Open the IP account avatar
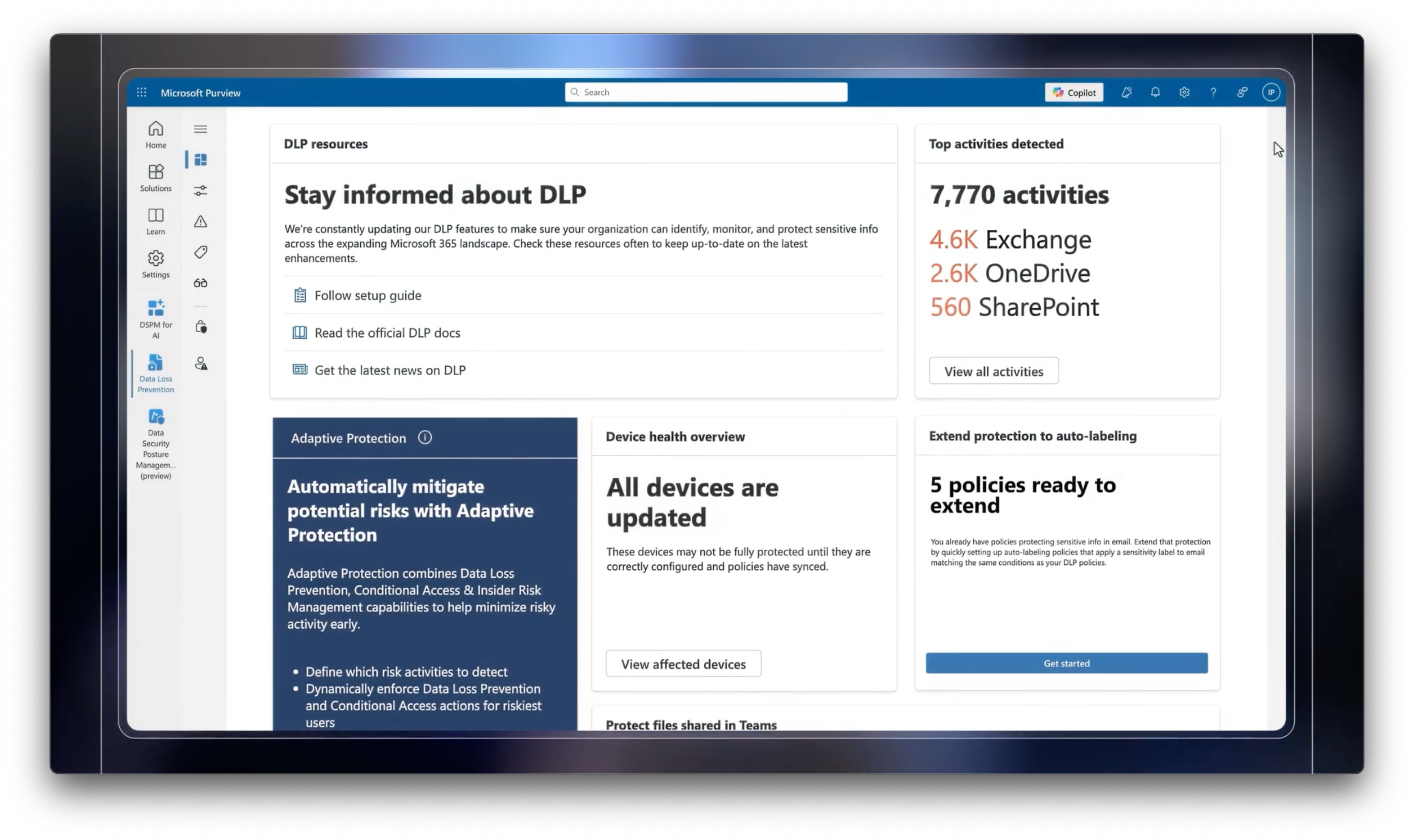This screenshot has width=1414, height=840. pyautogui.click(x=1271, y=92)
